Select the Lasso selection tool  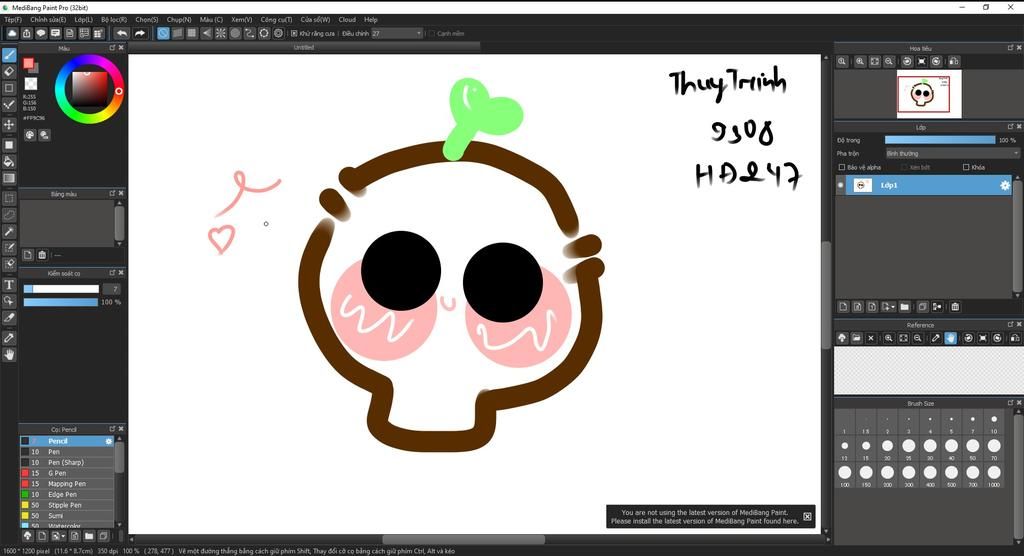(x=9, y=214)
